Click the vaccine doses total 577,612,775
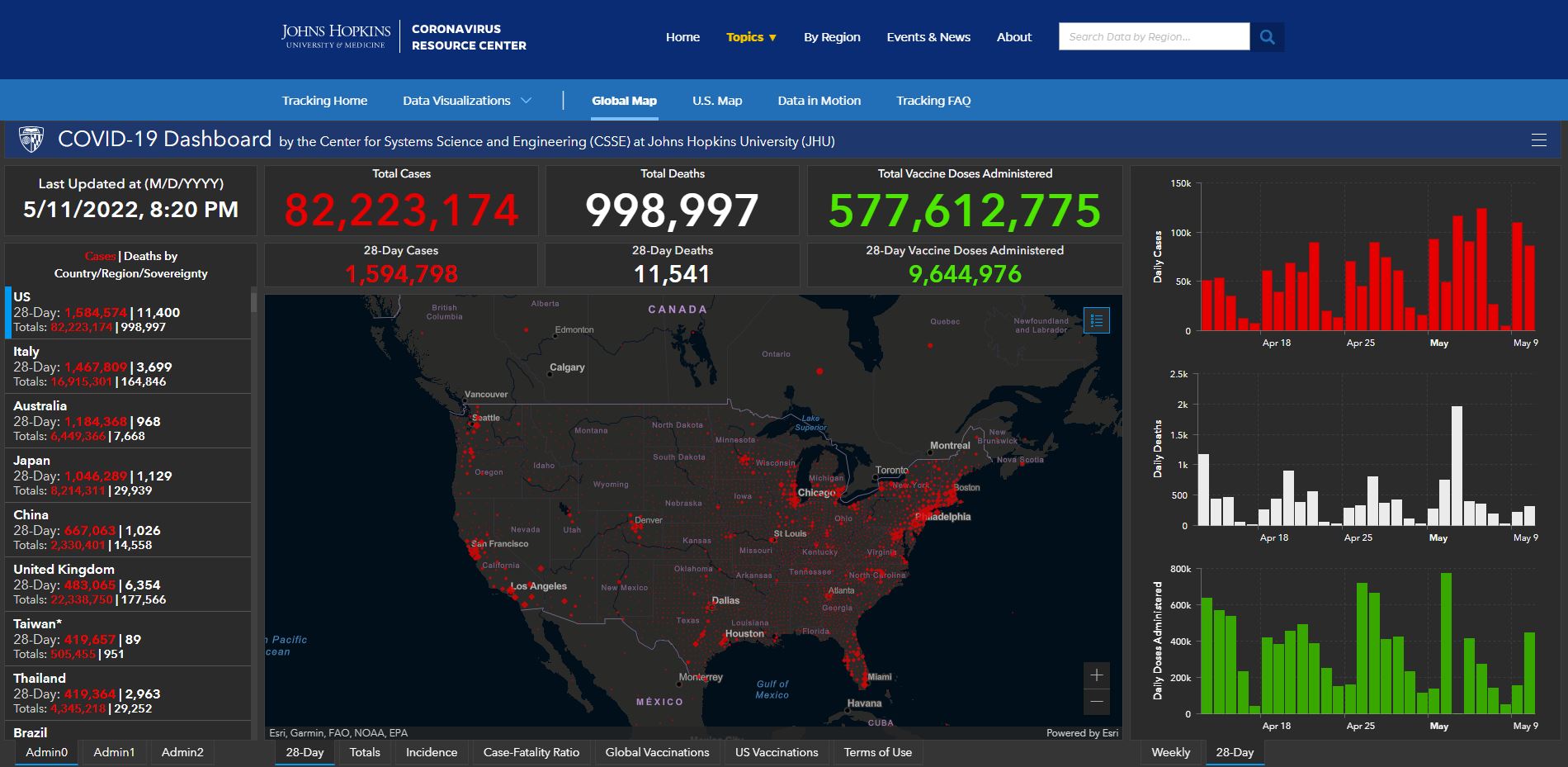Viewport: 1568px width, 767px height. click(x=965, y=210)
